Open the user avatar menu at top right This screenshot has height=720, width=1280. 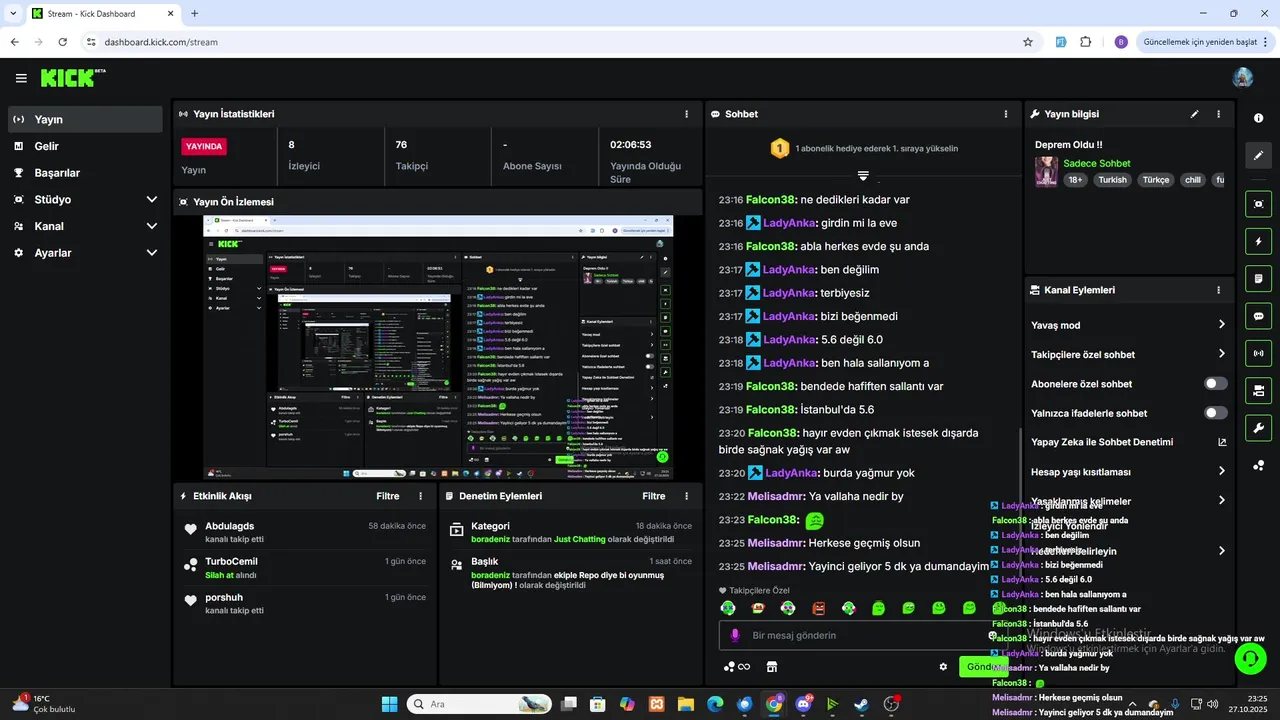click(1243, 78)
